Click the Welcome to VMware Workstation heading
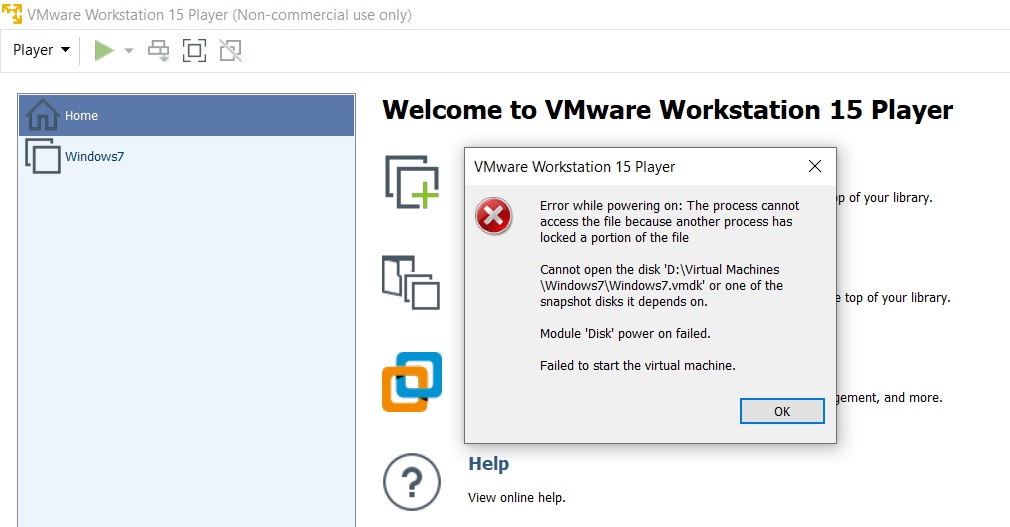 pyautogui.click(x=667, y=110)
